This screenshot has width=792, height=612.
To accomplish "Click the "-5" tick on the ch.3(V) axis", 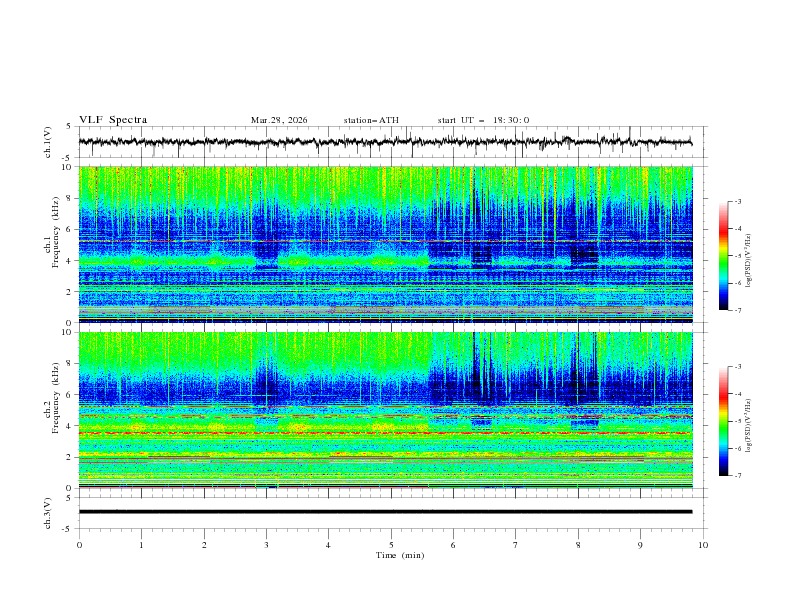I will point(68,529).
